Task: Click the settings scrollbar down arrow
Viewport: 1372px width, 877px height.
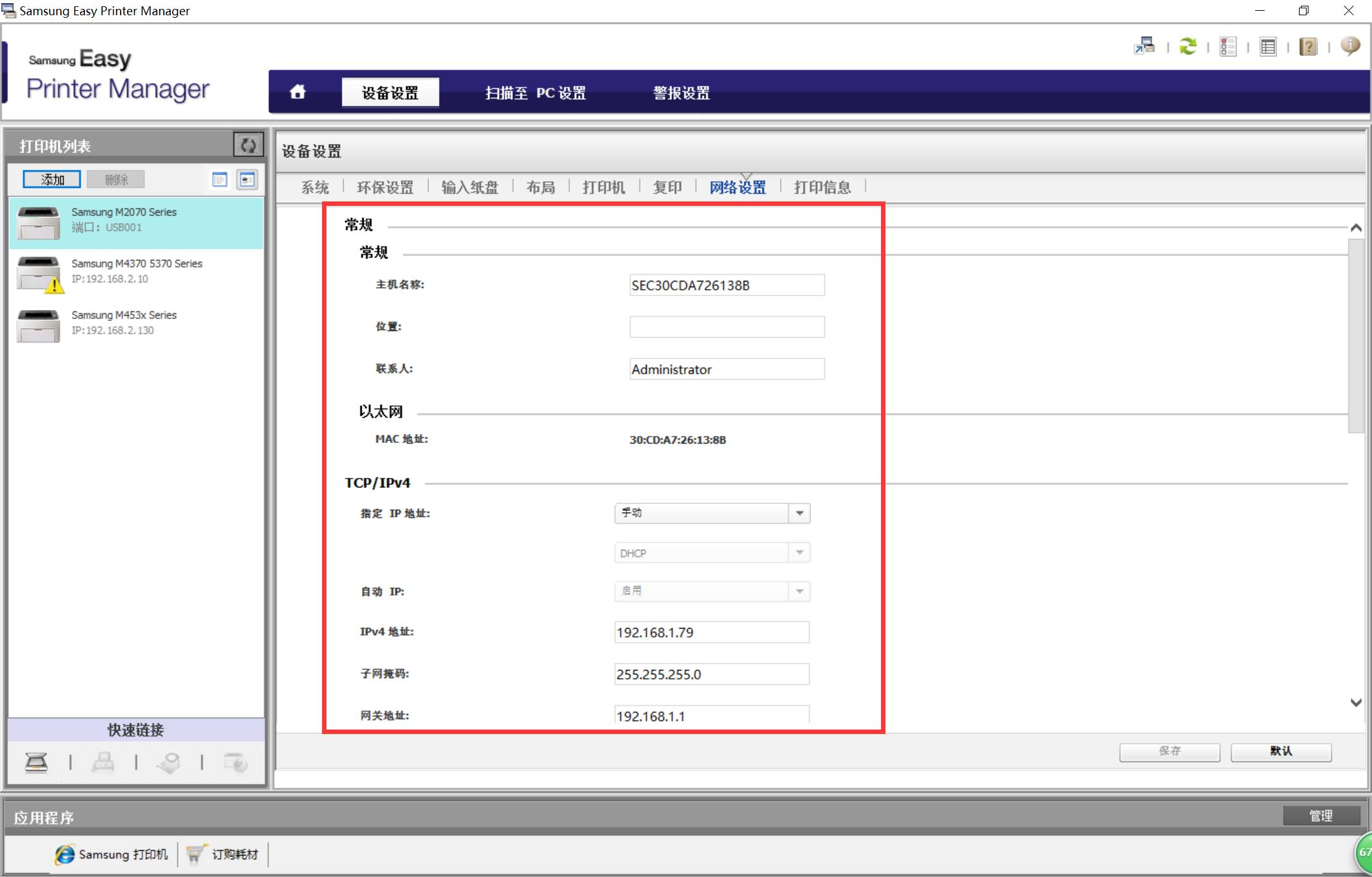Action: 1356,702
